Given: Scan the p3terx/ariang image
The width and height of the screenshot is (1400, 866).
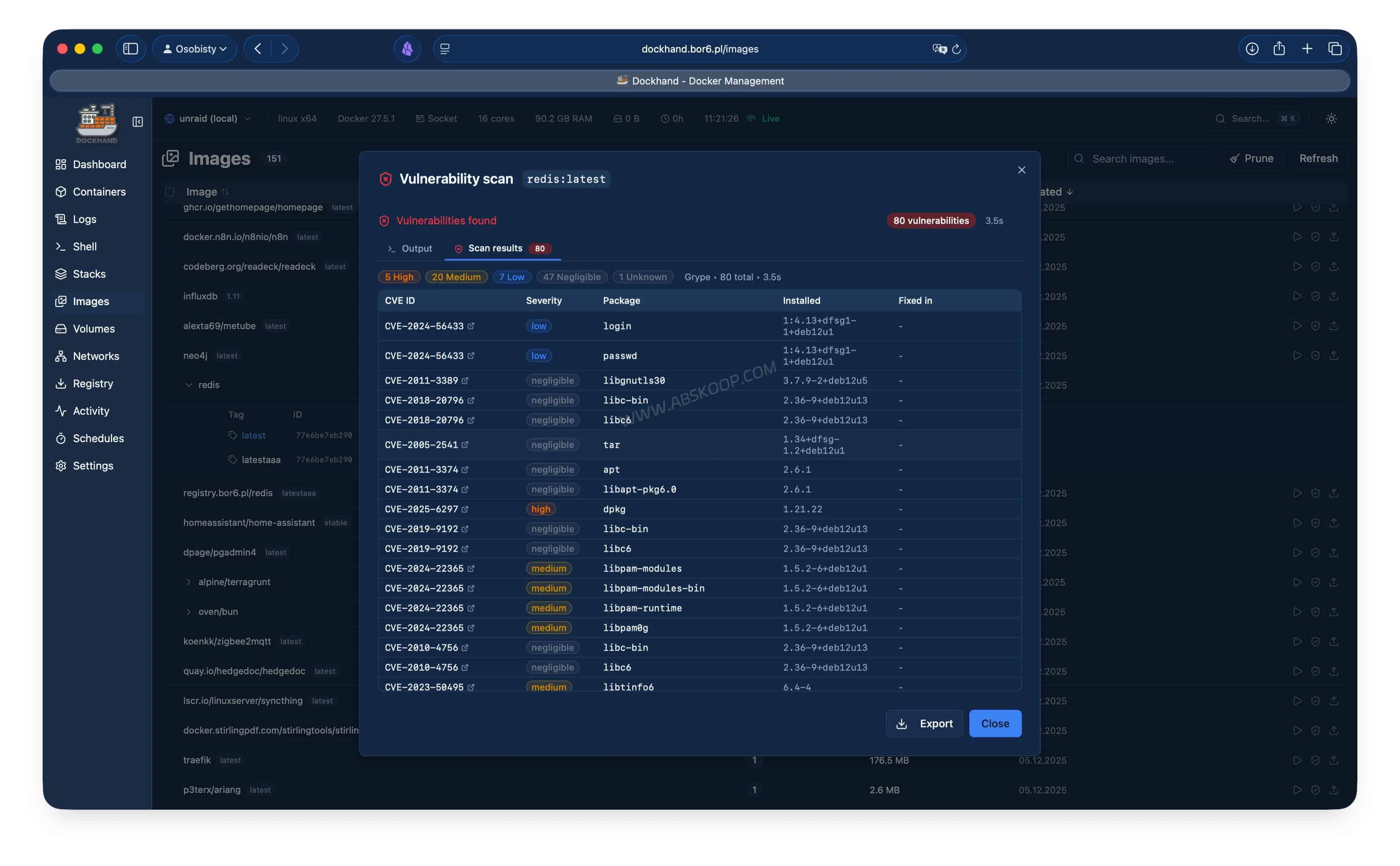Looking at the screenshot, I should (x=1315, y=790).
